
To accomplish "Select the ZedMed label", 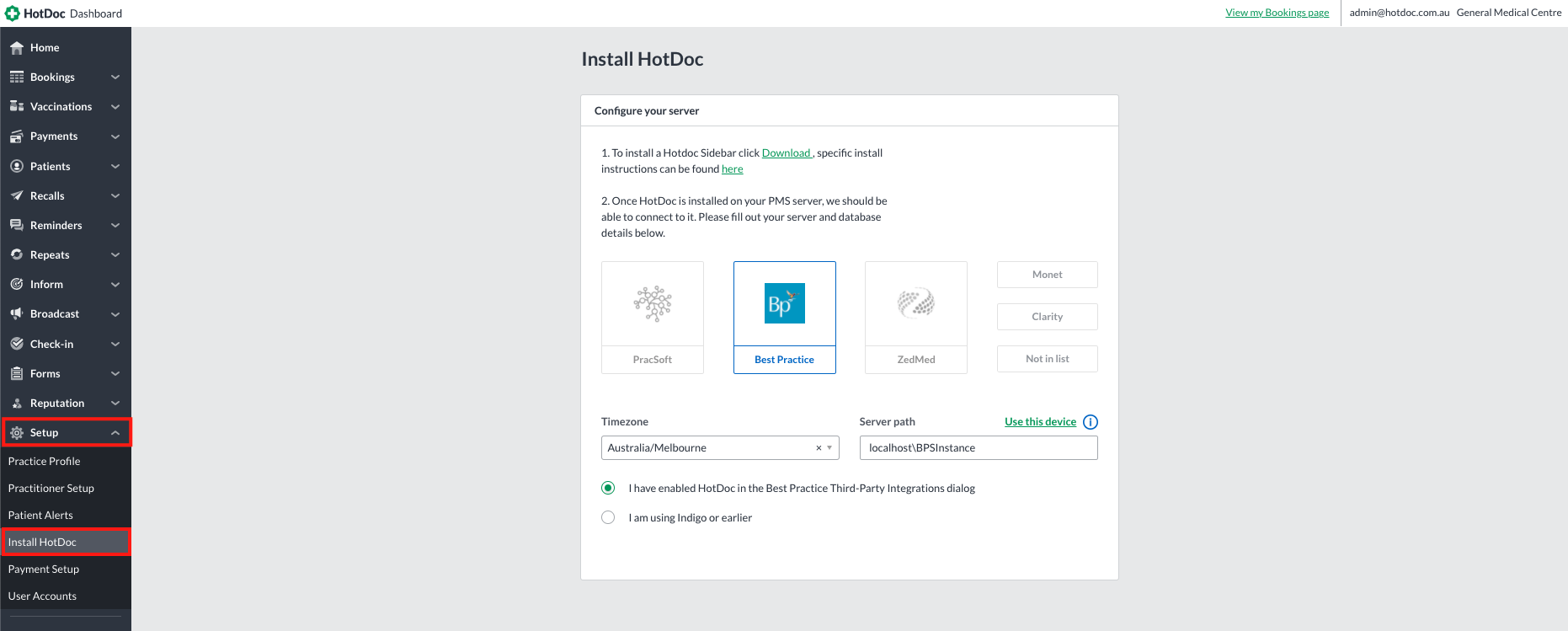I will coord(916,360).
